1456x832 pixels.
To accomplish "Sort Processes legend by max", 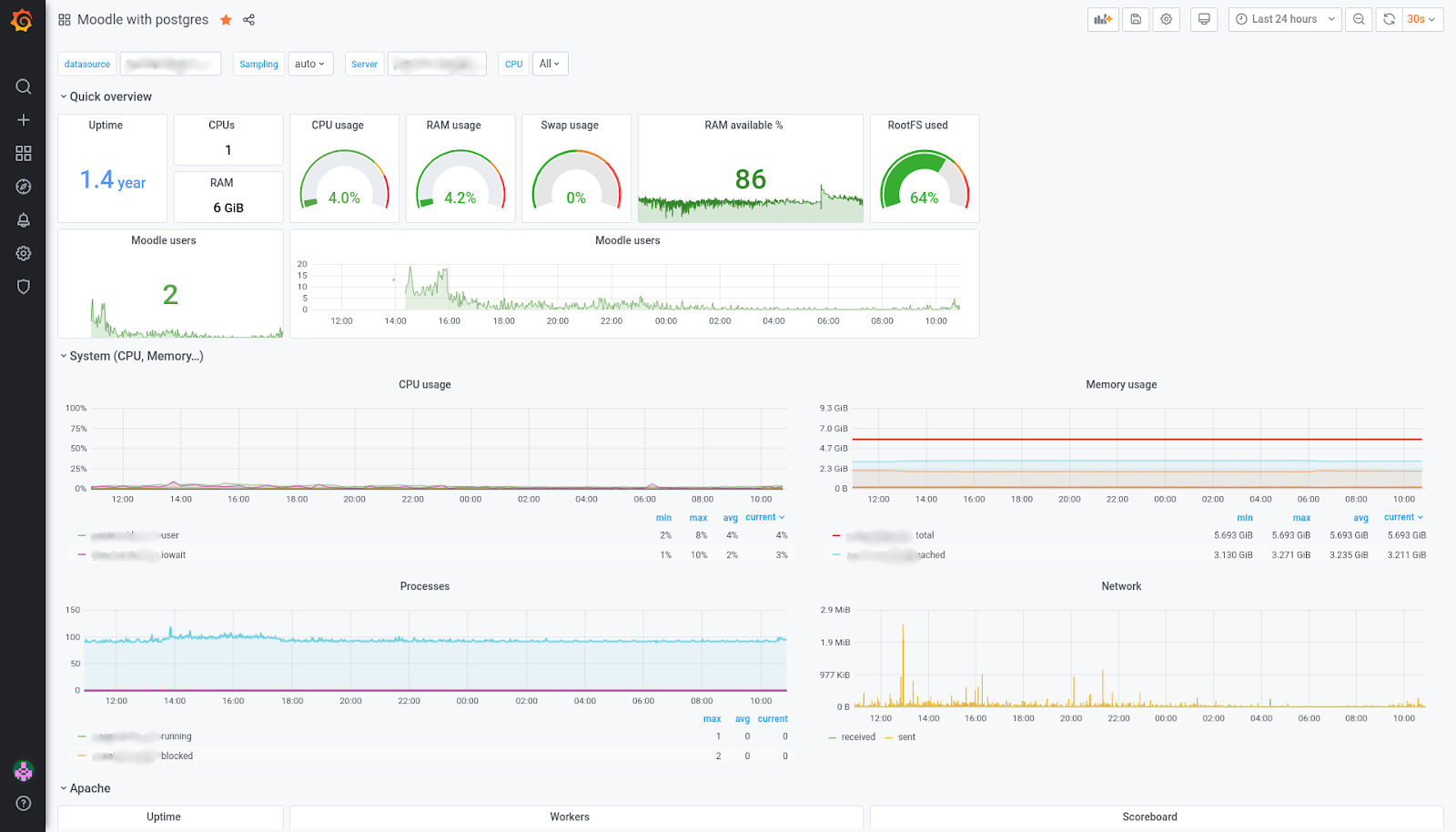I will (712, 719).
